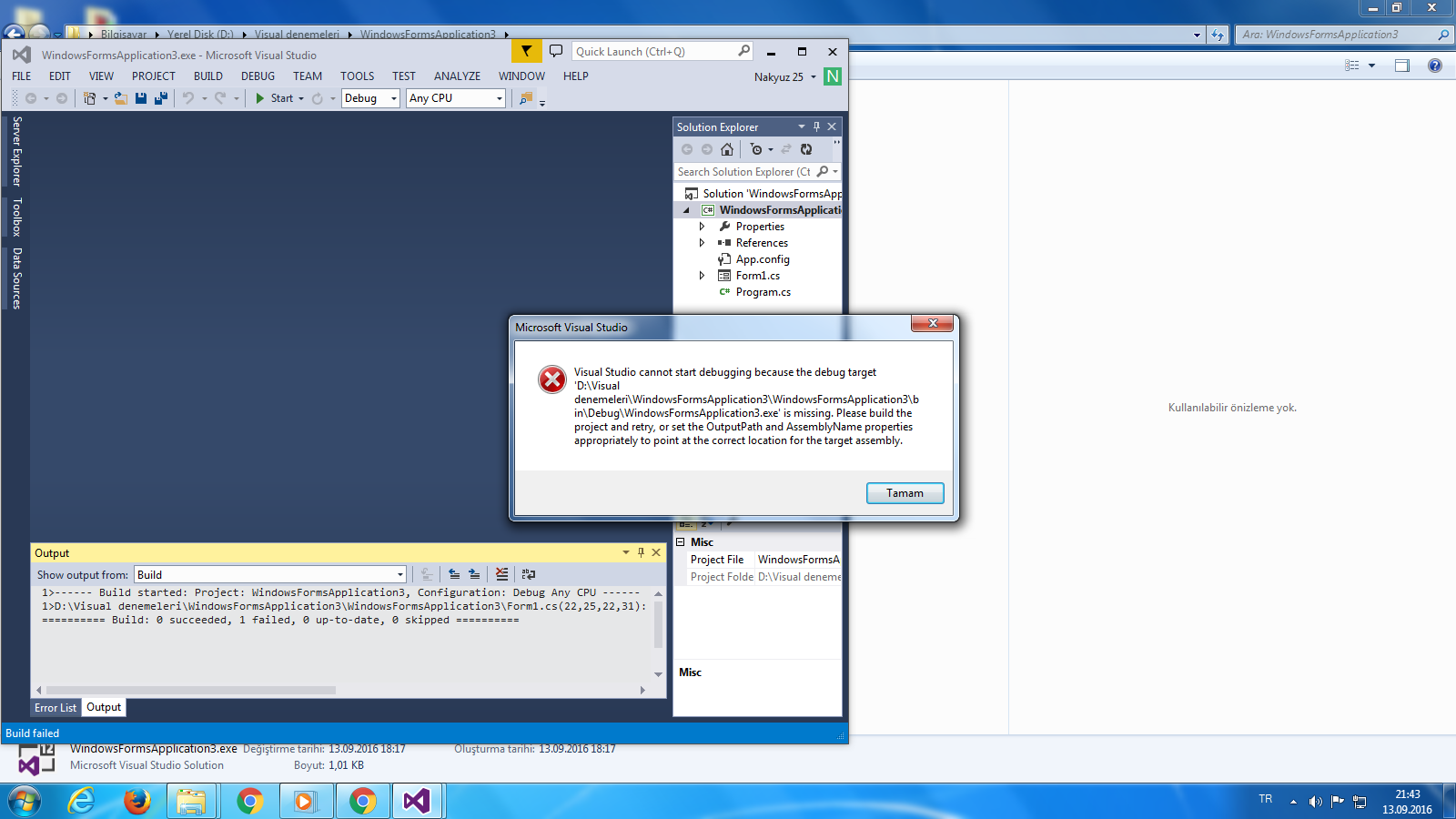
Task: Click the Find Message in Code icon
Action: tap(427, 574)
